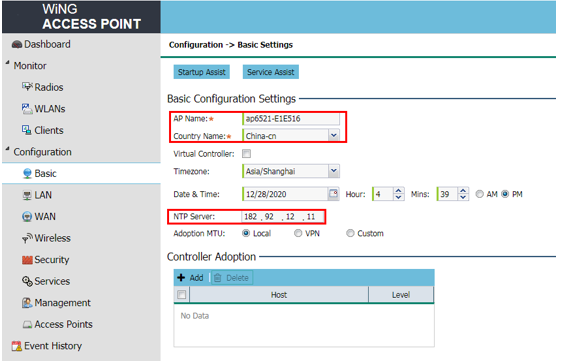Open the Country Name dropdown

(x=334, y=135)
